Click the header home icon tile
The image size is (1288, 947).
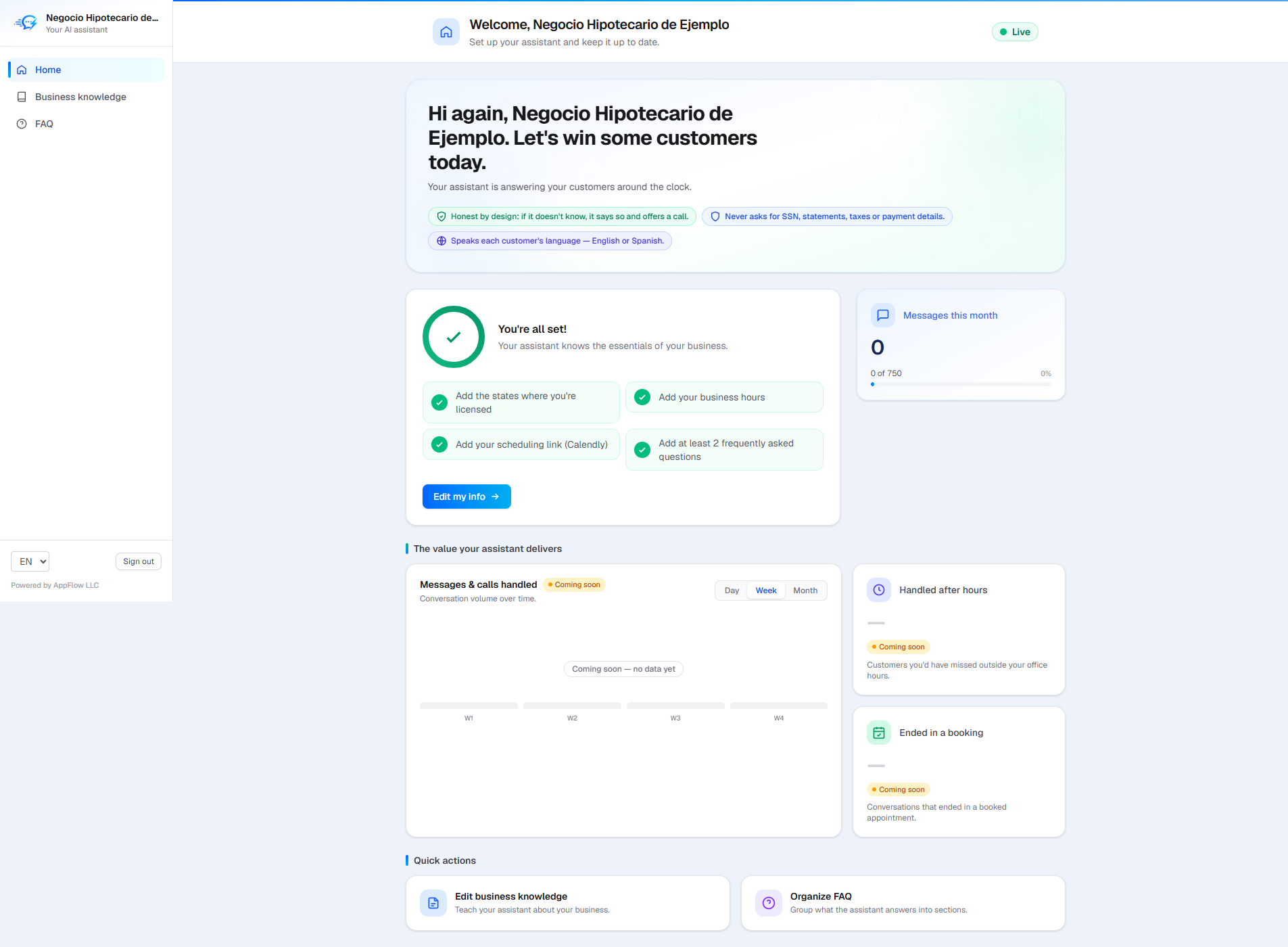[446, 32]
